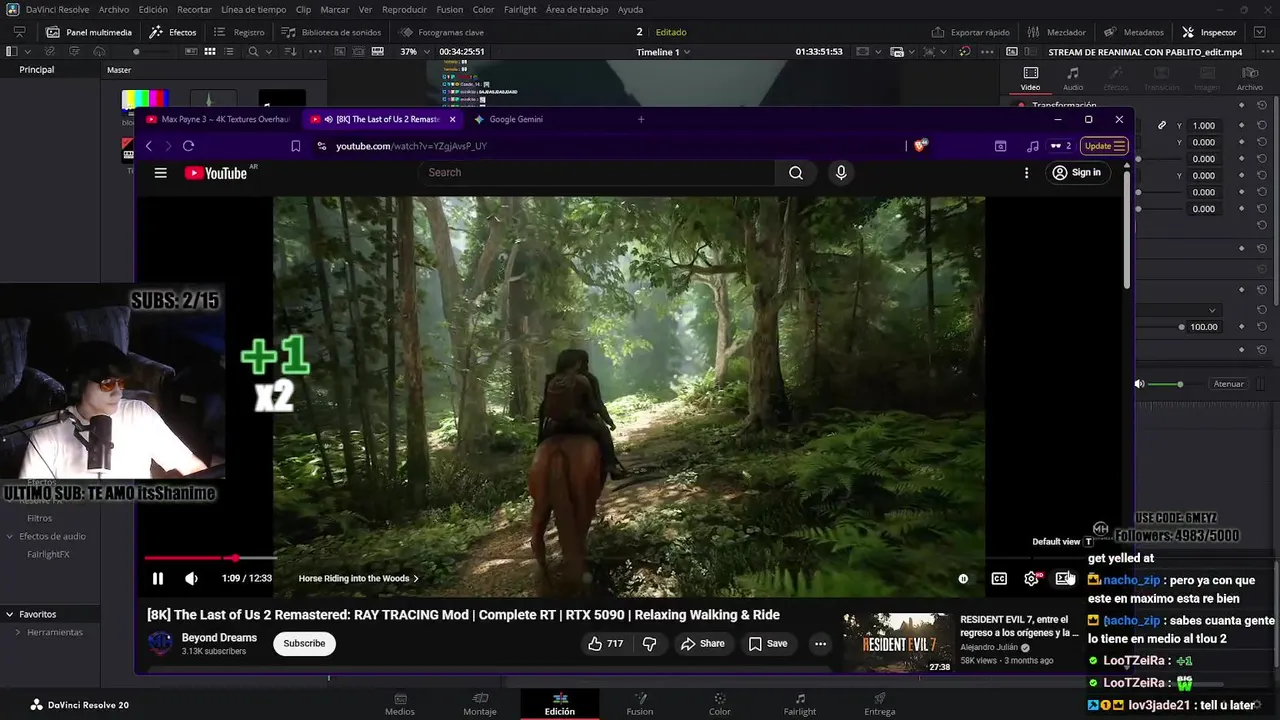
Task: Click the YouTube Sign in button
Action: coord(1076,173)
